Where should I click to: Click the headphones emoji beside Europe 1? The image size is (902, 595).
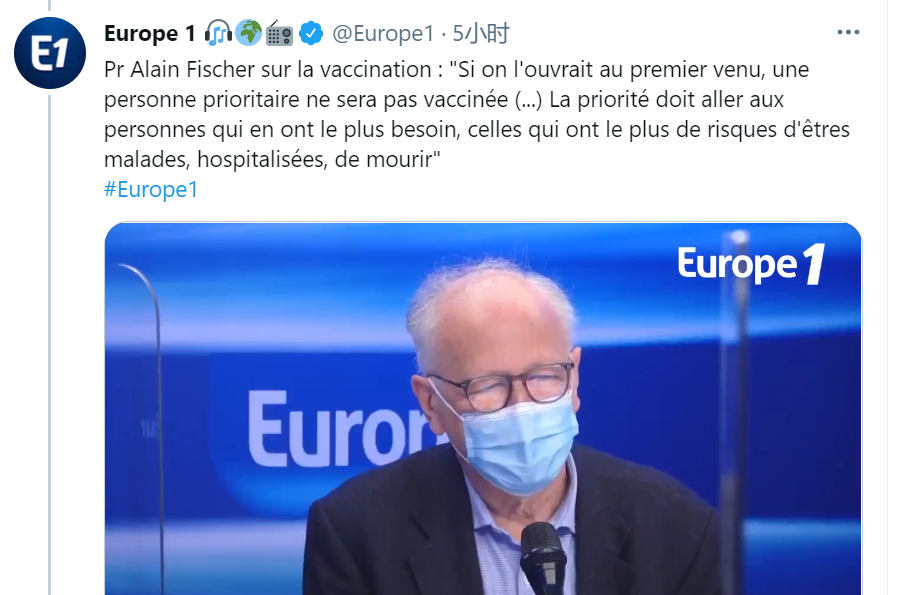point(218,33)
